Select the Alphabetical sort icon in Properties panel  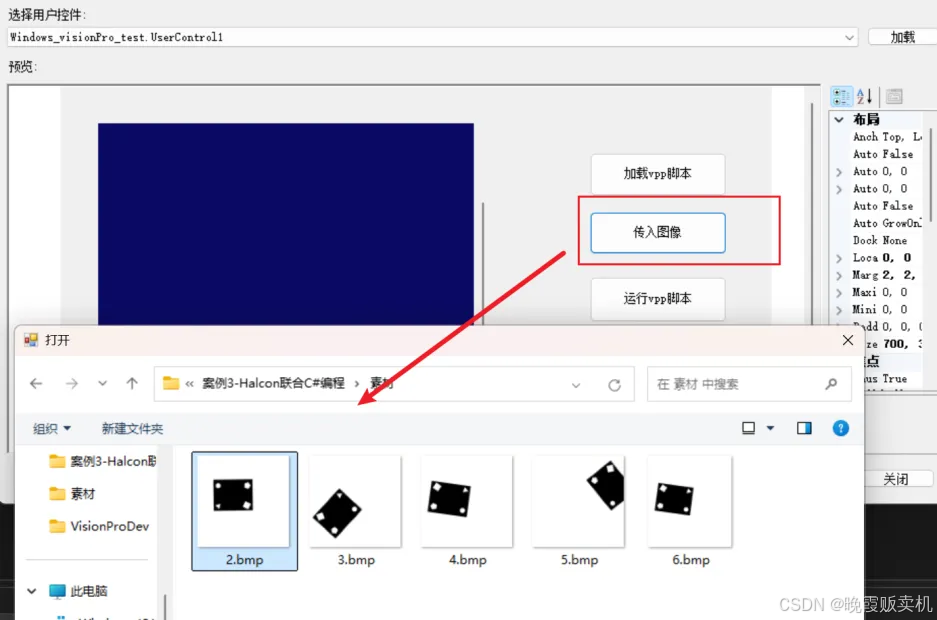point(862,96)
